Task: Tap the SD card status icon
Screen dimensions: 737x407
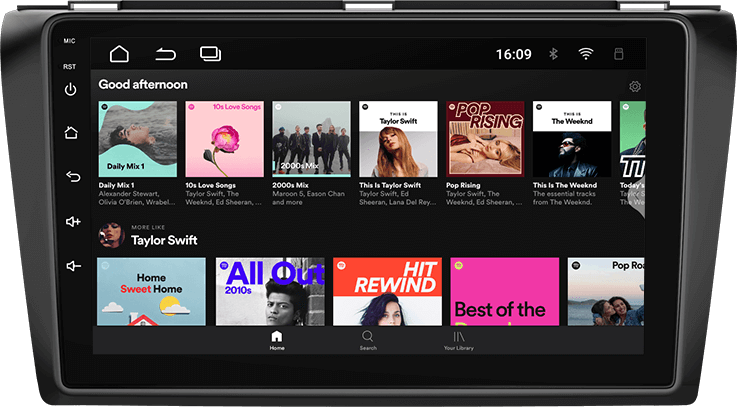Action: click(x=619, y=54)
